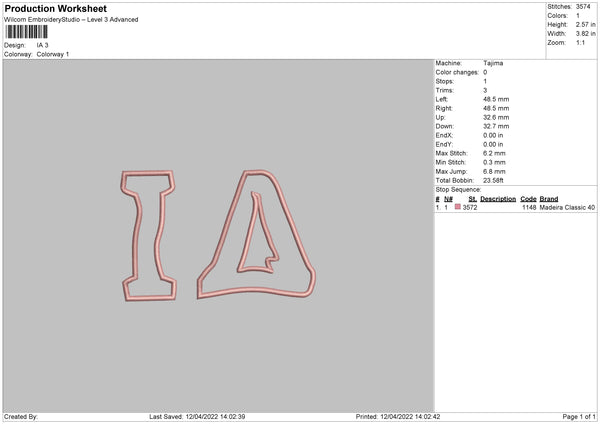Viewport: 600px width, 424px height.
Task: Click the Up value 32.6 mm
Action: tap(496, 117)
